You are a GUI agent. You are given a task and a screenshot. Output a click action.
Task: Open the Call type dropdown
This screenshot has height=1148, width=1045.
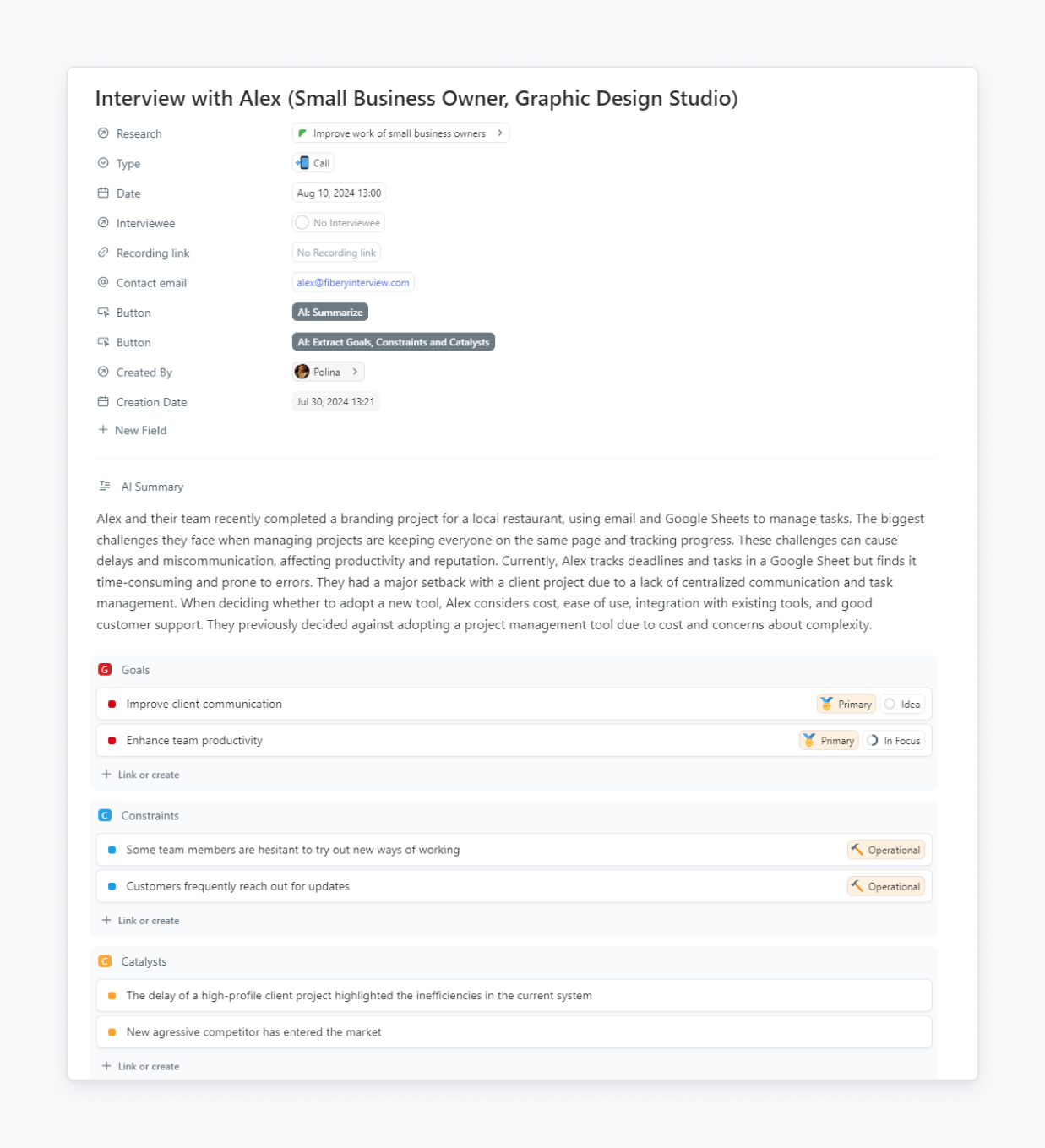click(313, 163)
